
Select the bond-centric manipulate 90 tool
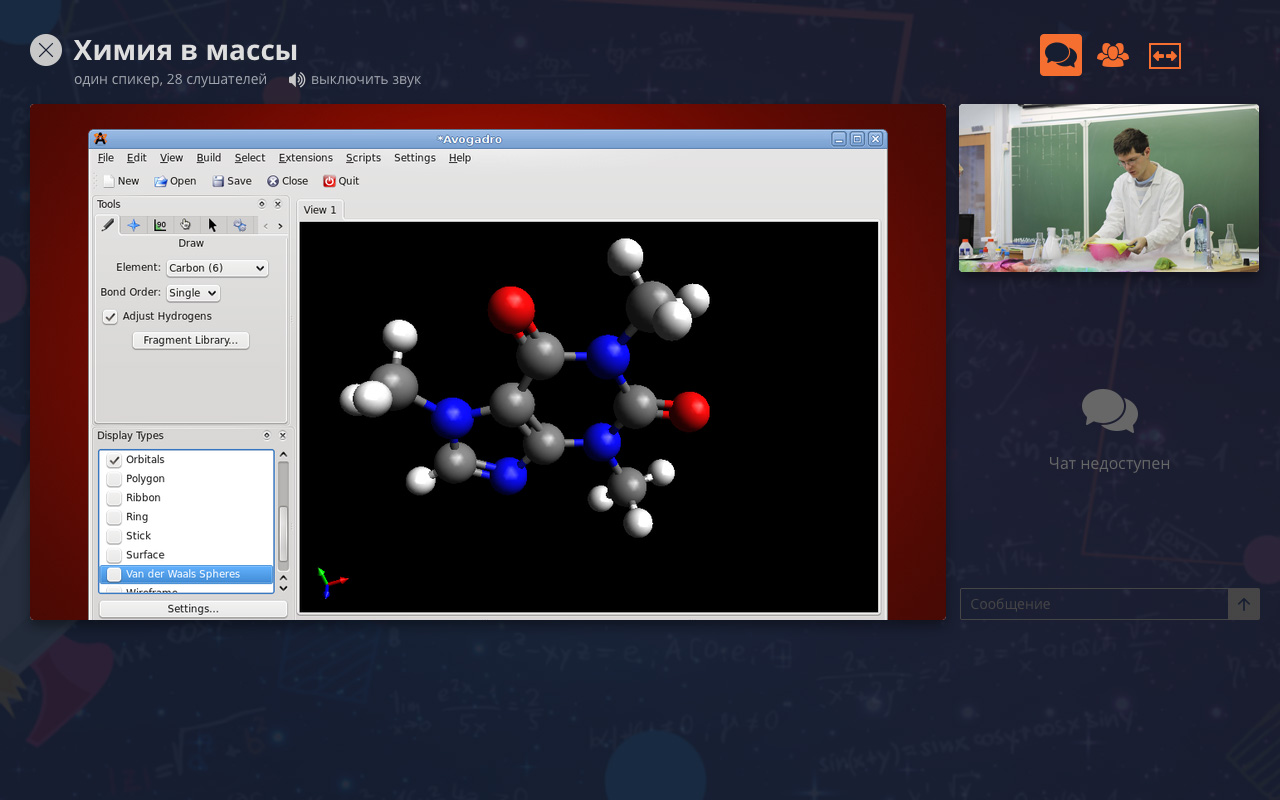[x=160, y=225]
